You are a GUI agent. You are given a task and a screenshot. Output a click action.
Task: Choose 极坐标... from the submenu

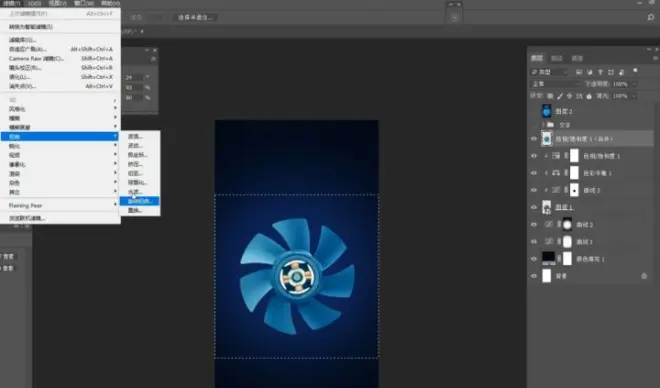(x=140, y=155)
